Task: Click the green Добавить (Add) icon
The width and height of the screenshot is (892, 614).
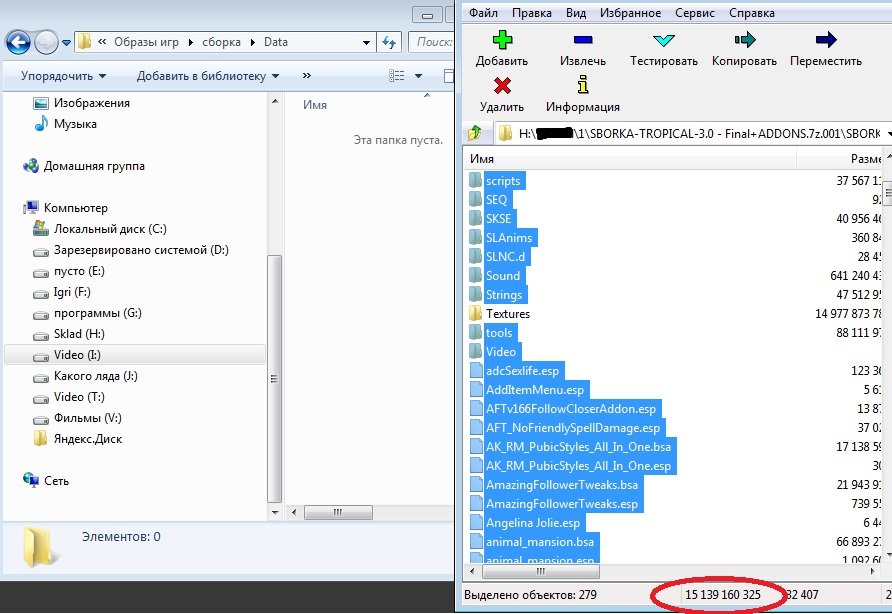Action: click(502, 41)
